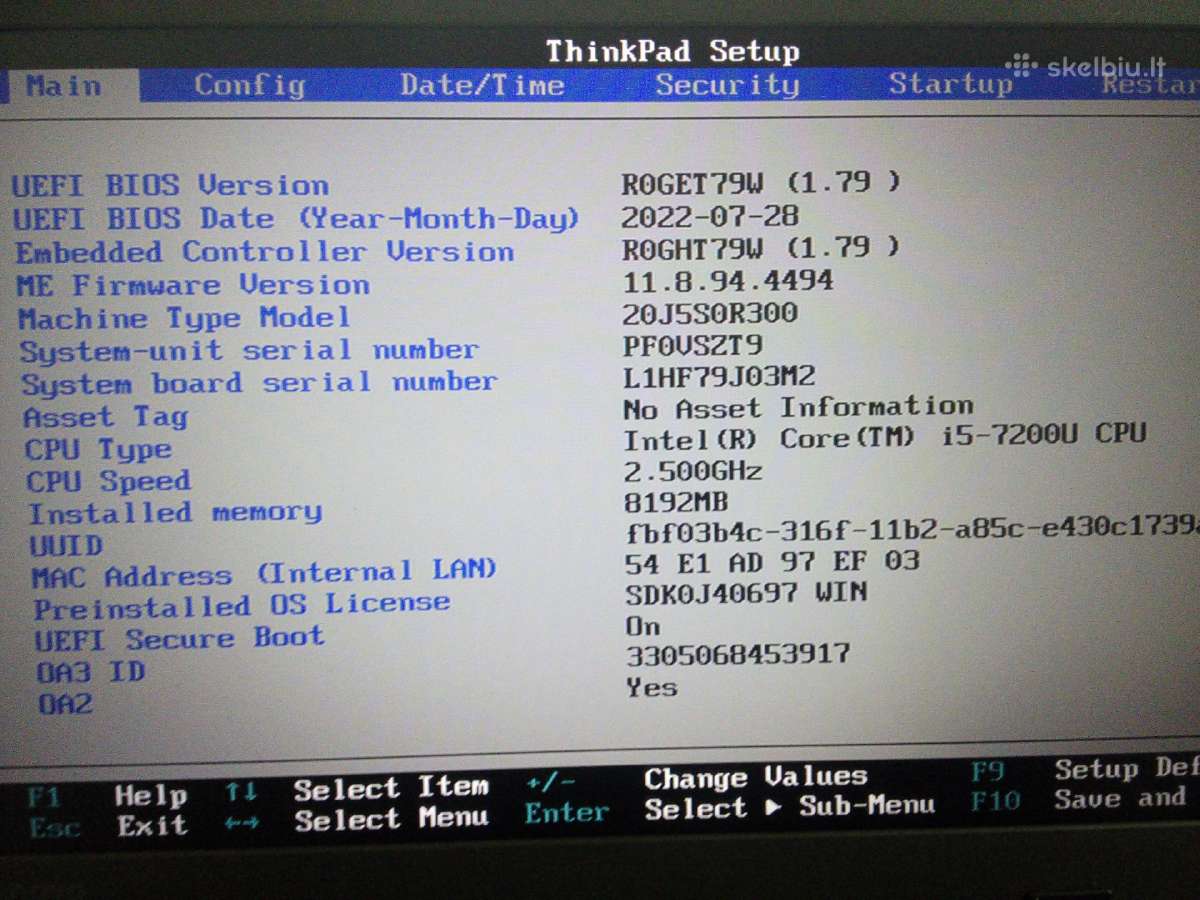Select the UUID label
The height and width of the screenshot is (900, 1200).
pos(67,546)
